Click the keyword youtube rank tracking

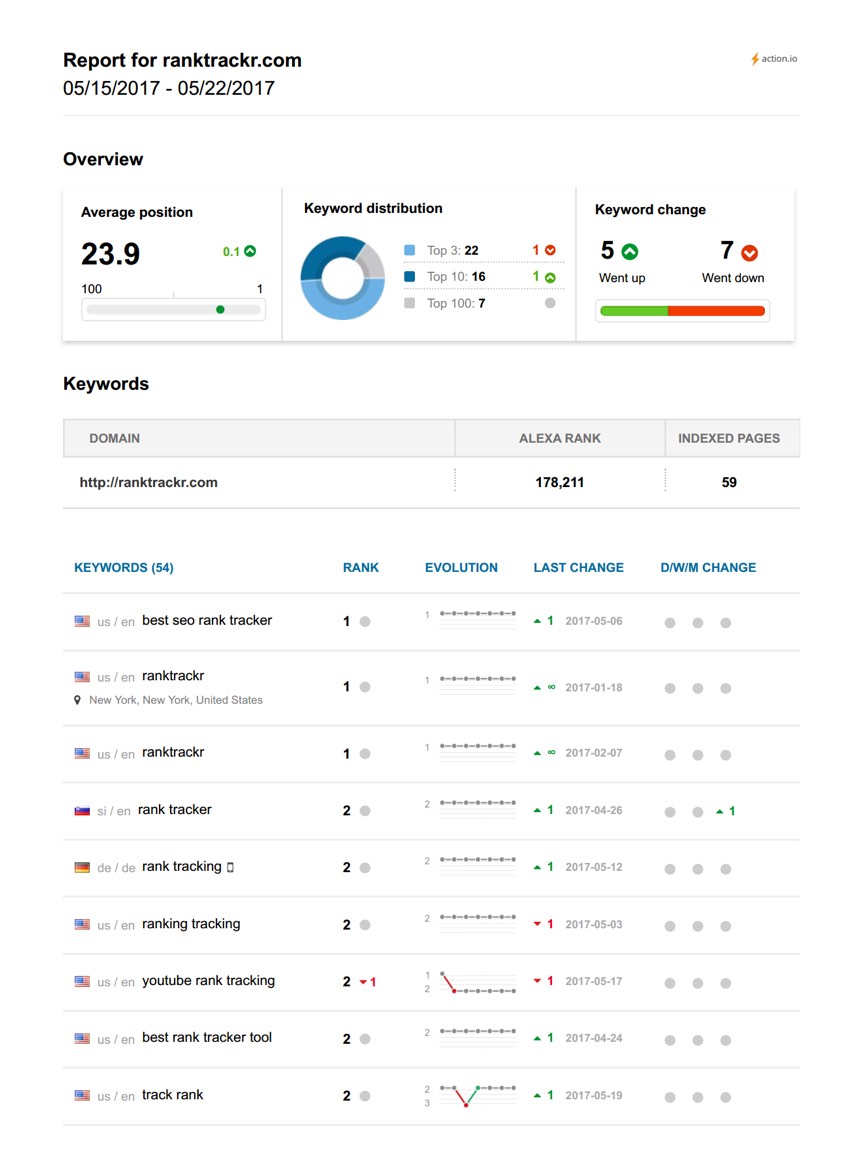[208, 981]
